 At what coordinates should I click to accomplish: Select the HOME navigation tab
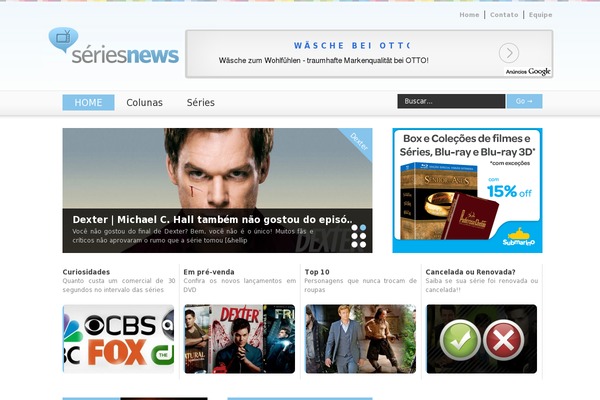(x=88, y=103)
